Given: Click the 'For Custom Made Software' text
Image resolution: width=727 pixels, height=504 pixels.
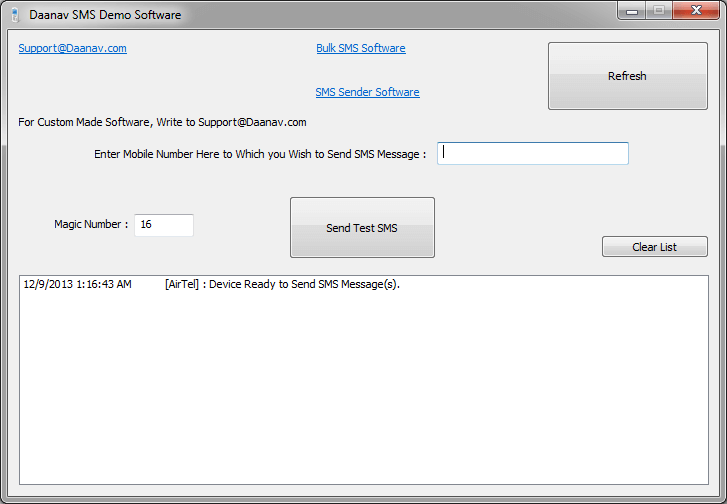Looking at the screenshot, I should tap(162, 122).
